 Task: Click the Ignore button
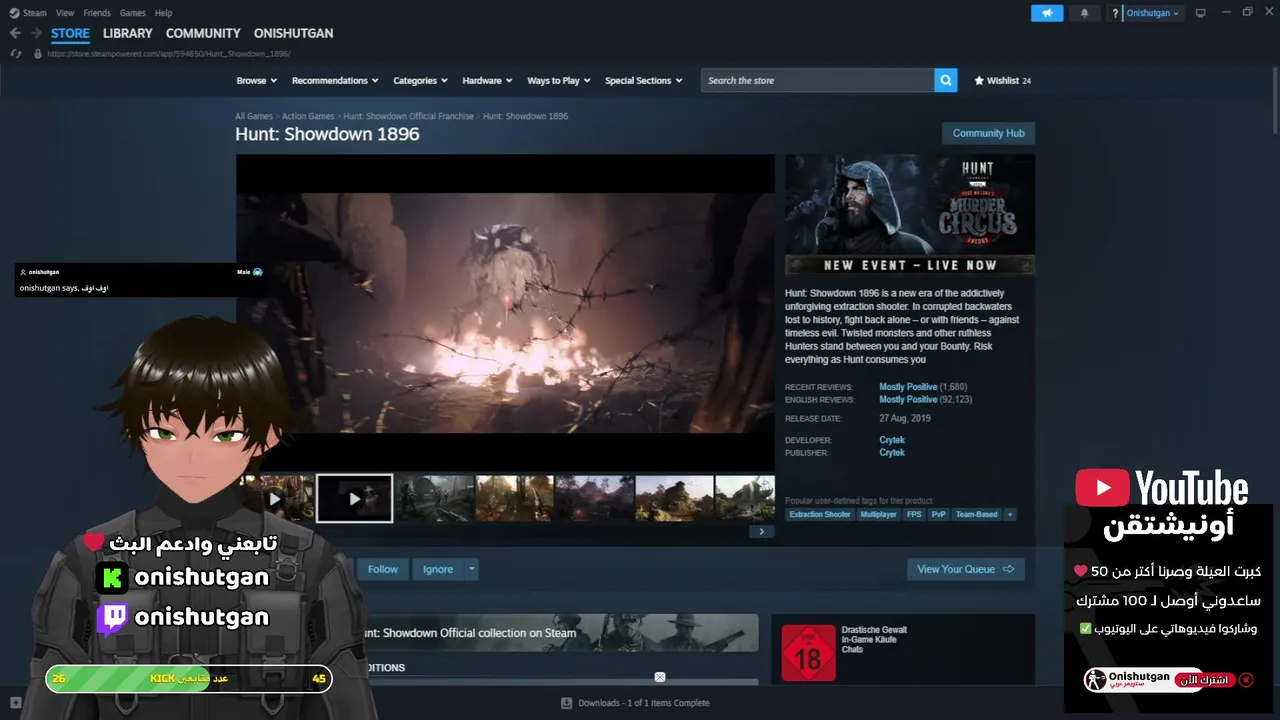[438, 569]
